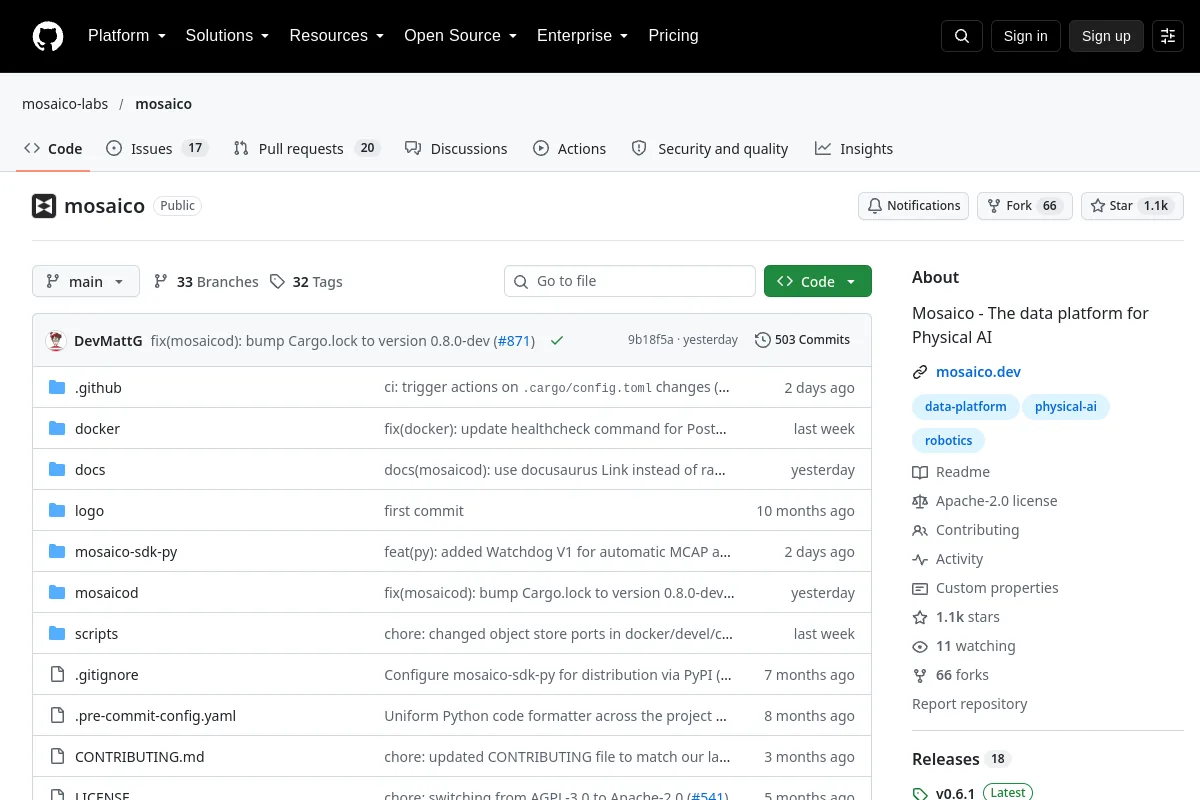Click the GitHub logo home icon
Image resolution: width=1200 pixels, height=800 pixels.
click(x=48, y=36)
